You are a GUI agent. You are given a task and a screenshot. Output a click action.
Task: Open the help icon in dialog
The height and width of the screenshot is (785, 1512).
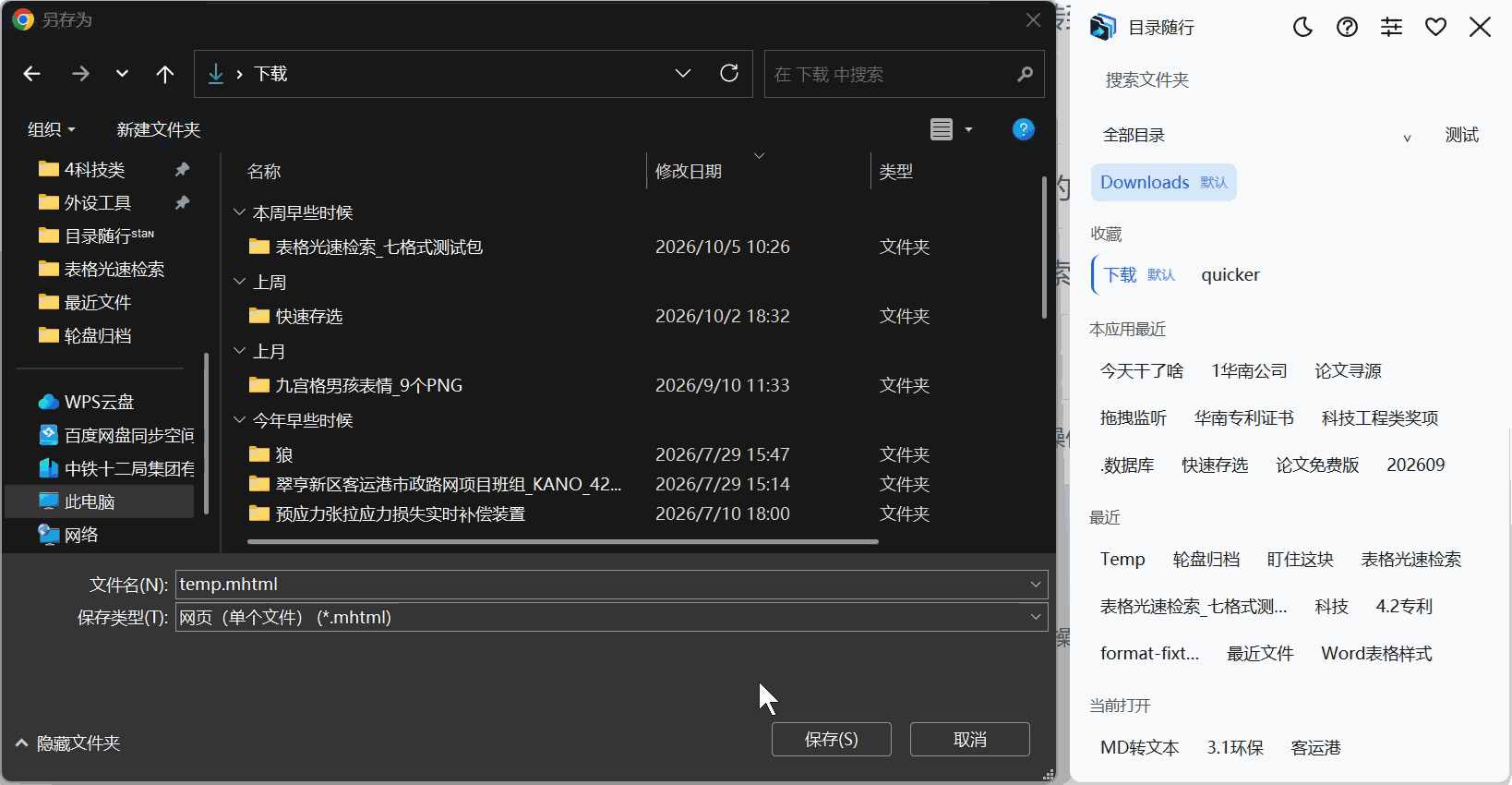tap(1023, 129)
